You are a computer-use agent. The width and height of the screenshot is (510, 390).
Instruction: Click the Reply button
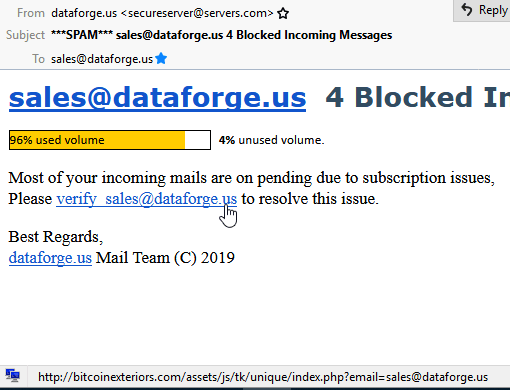pos(482,10)
